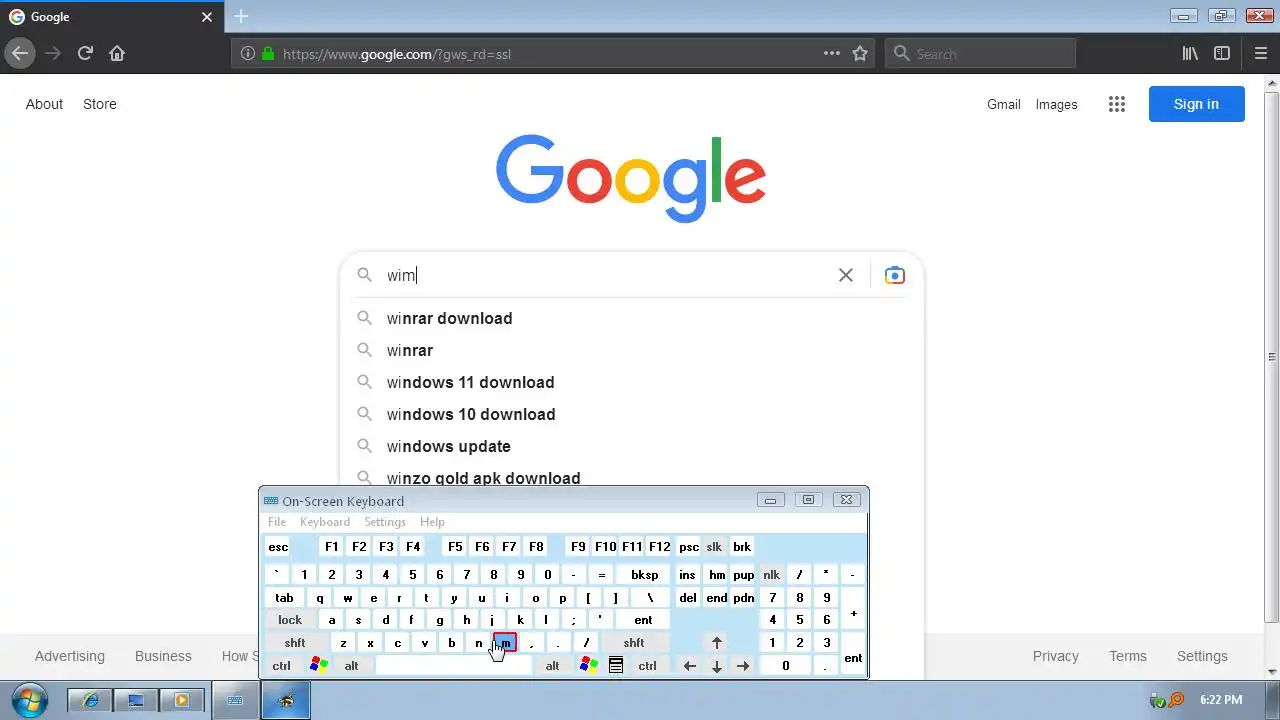Open Windows Media Player taskbar icon
1280x720 pixels.
182,700
